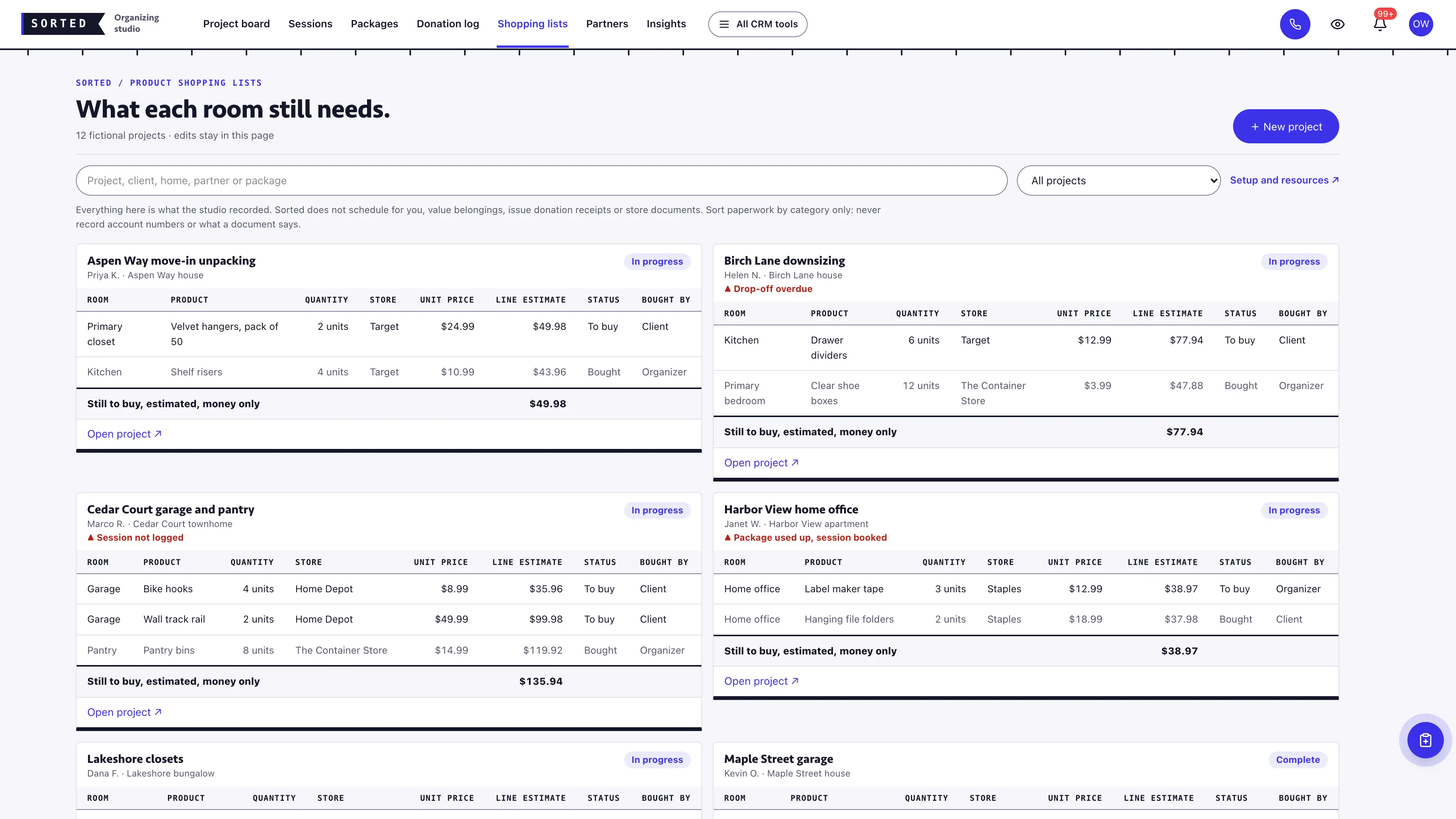
Task: Click In progress badge on Aspen Way
Action: click(x=657, y=262)
